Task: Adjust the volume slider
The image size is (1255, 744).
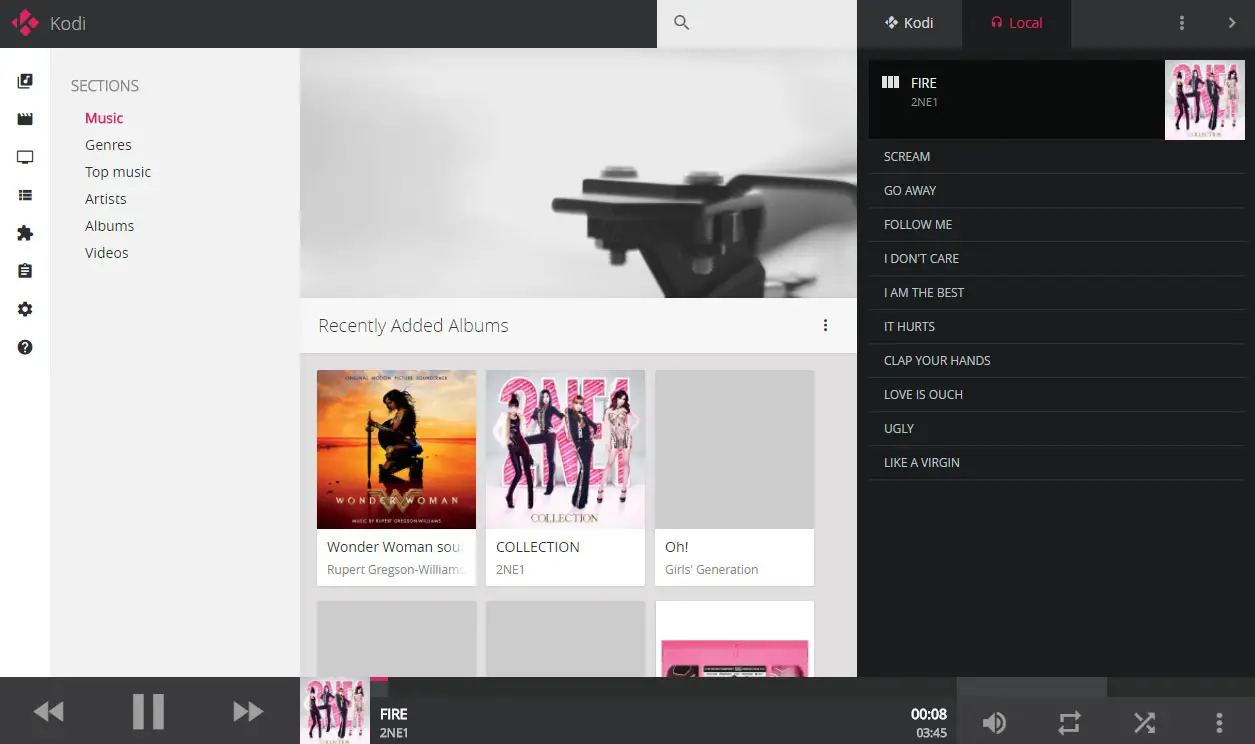Action: coord(1106,687)
